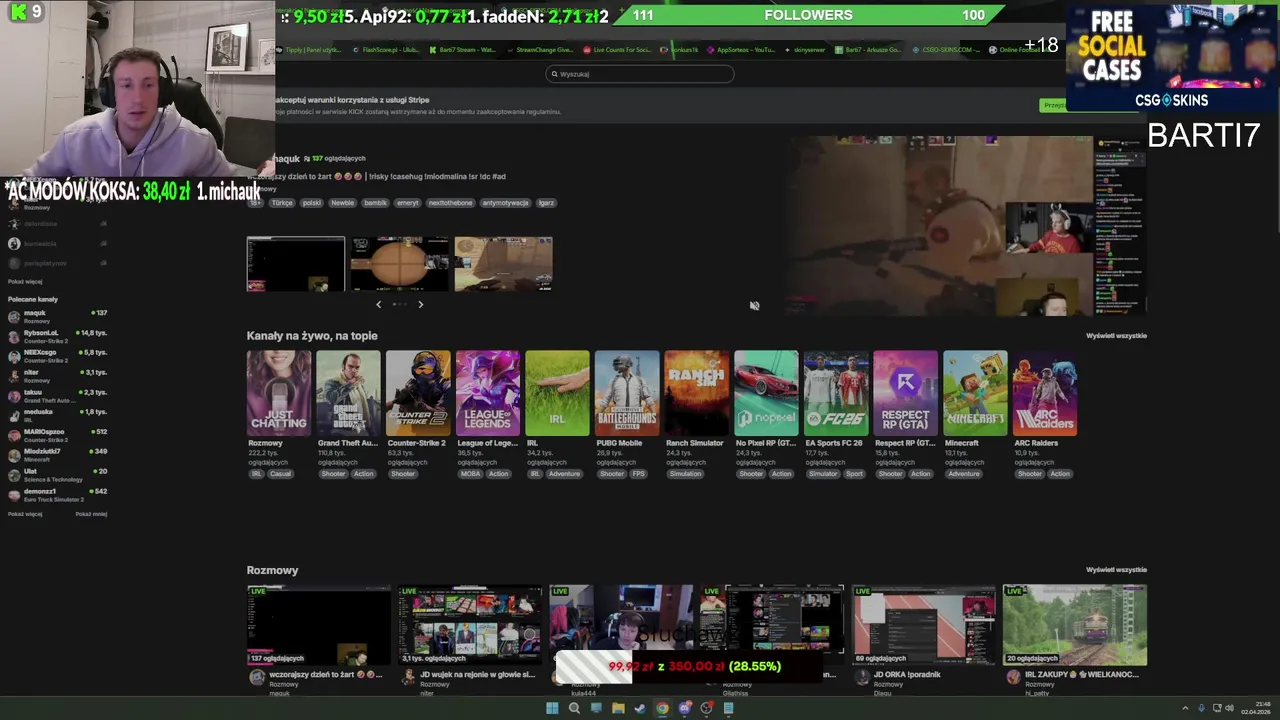1280x720 pixels.
Task: Switch to Barti7 Stream browser tab
Action: coord(462,50)
